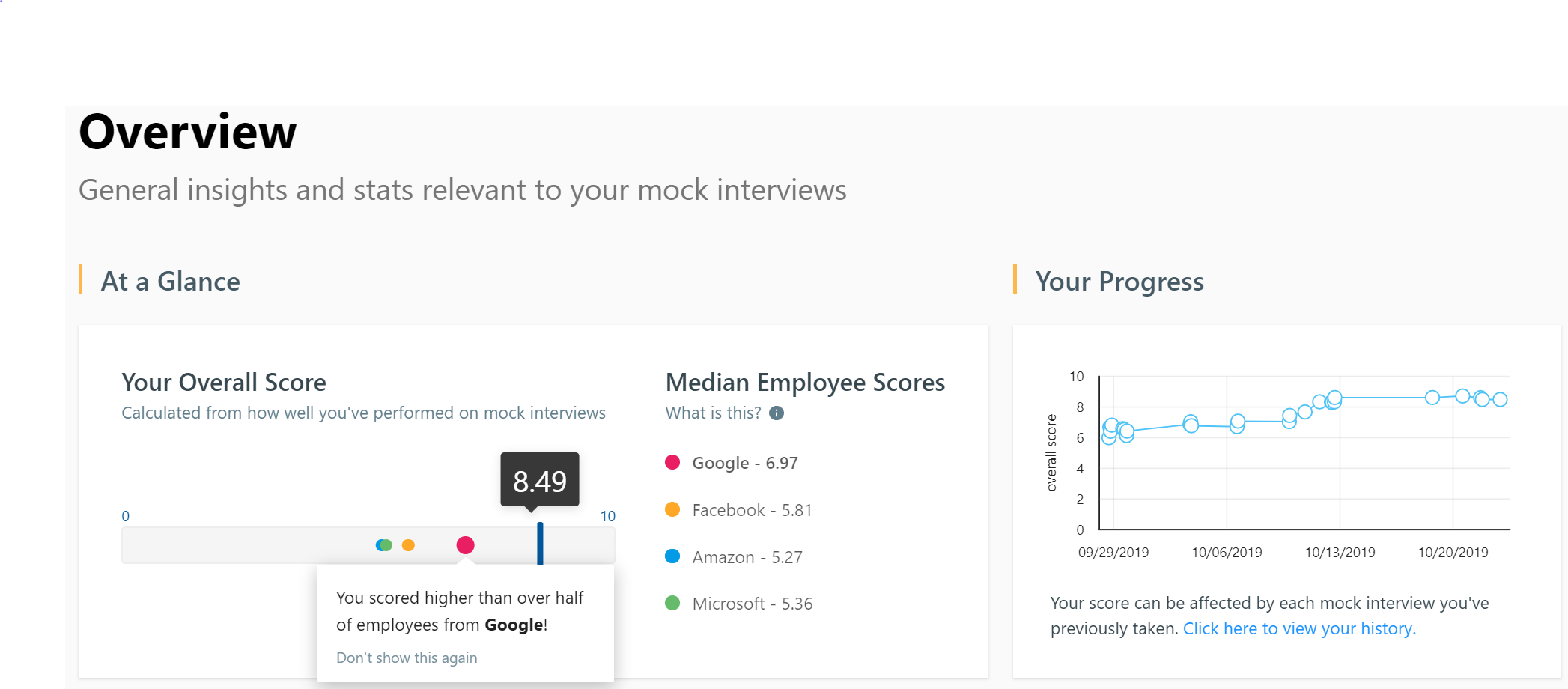This screenshot has width=1568, height=689.
Task: Click the Your Progress section heading
Action: click(1119, 282)
